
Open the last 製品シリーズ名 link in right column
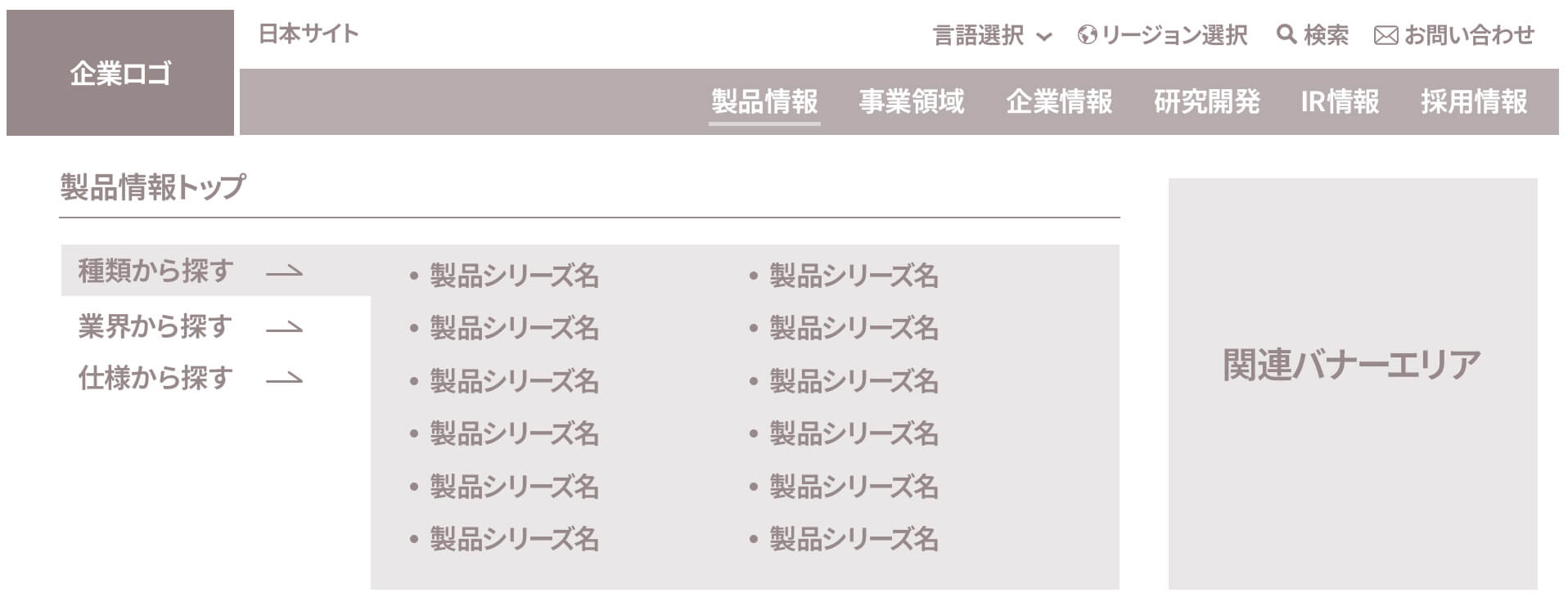[854, 539]
